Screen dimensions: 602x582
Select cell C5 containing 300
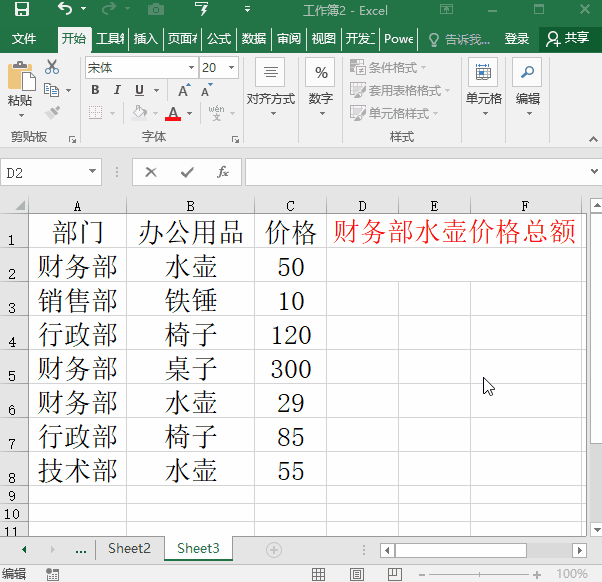(290, 368)
